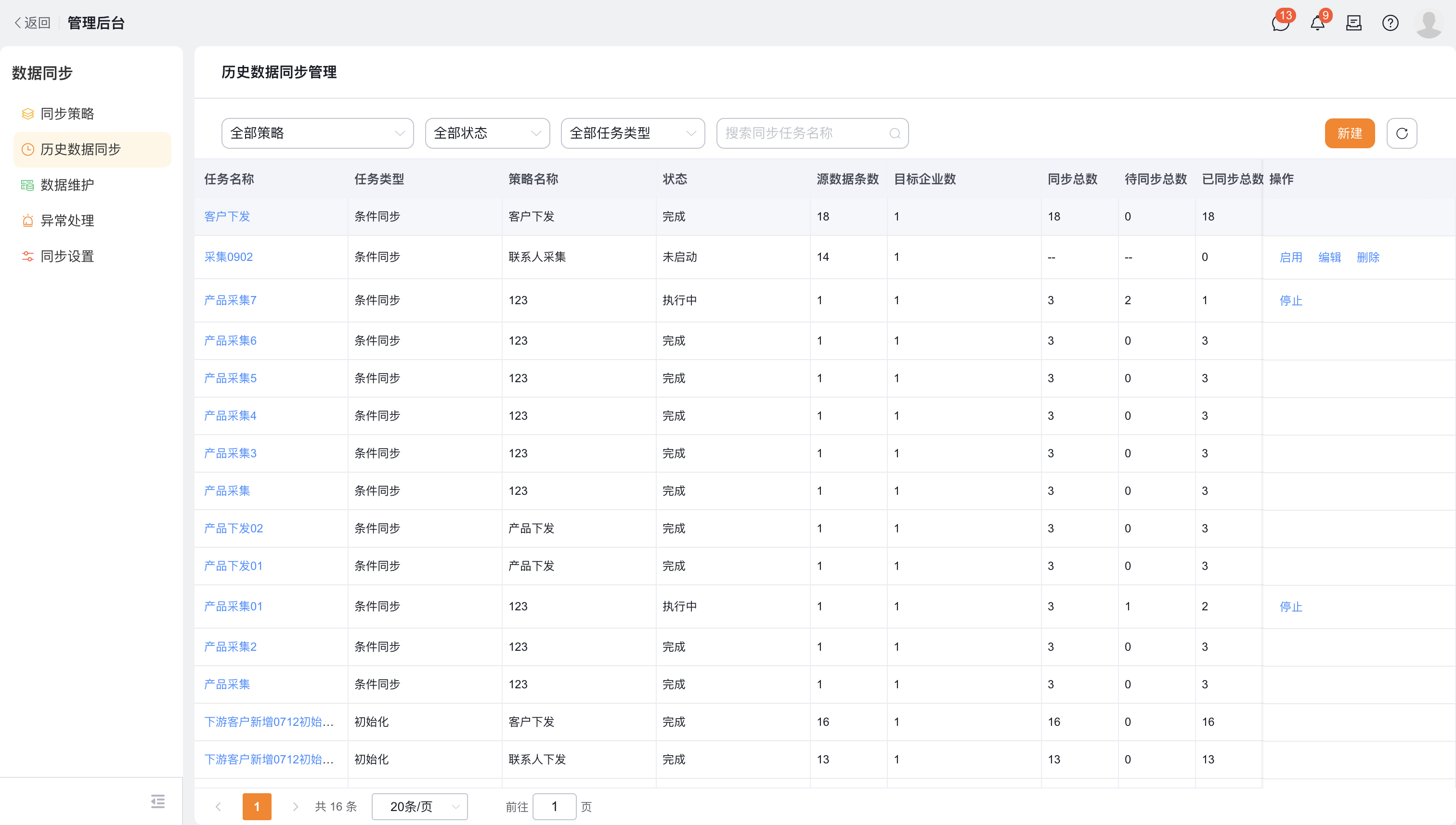
Task: Open 数据维护 in the sidebar
Action: click(x=92, y=185)
